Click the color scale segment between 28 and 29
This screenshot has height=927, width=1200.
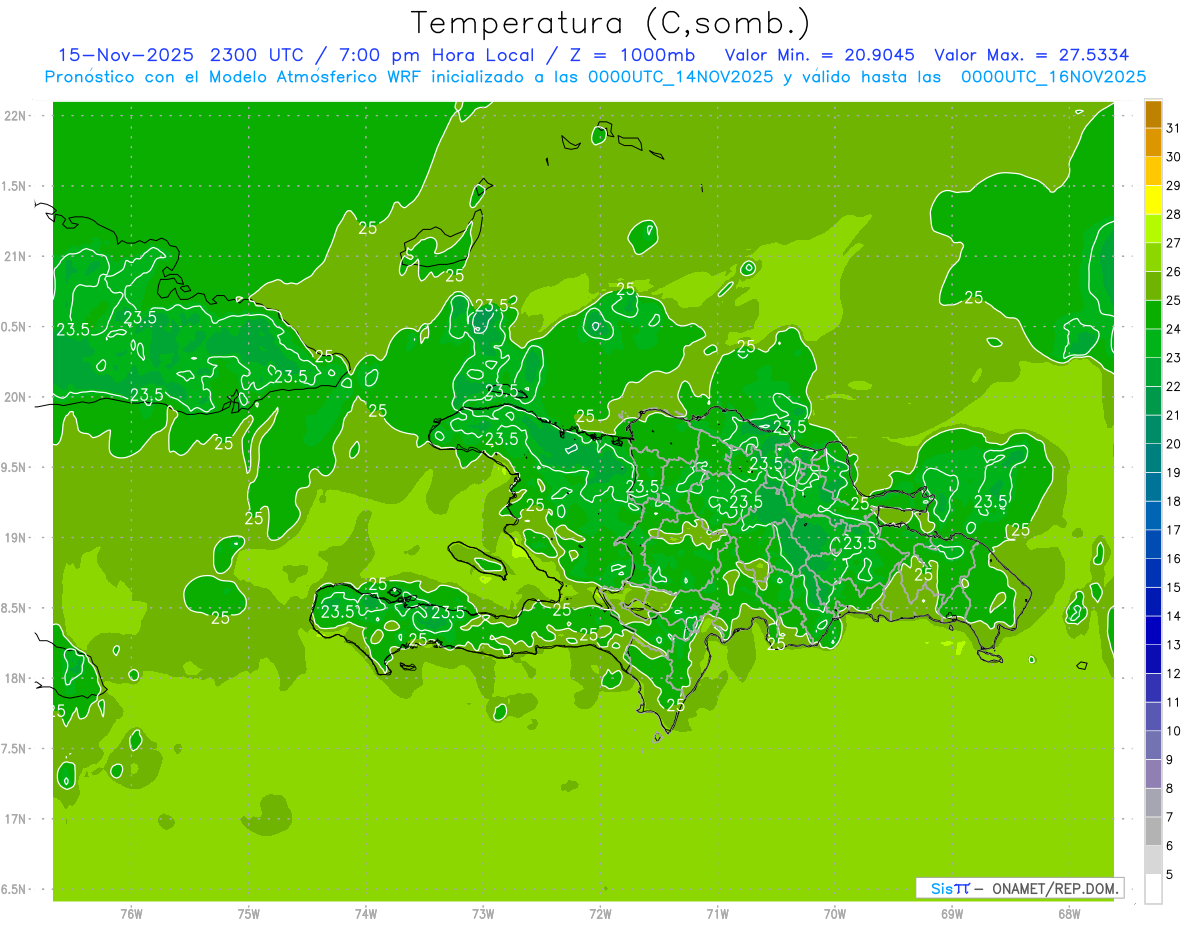pos(1153,200)
